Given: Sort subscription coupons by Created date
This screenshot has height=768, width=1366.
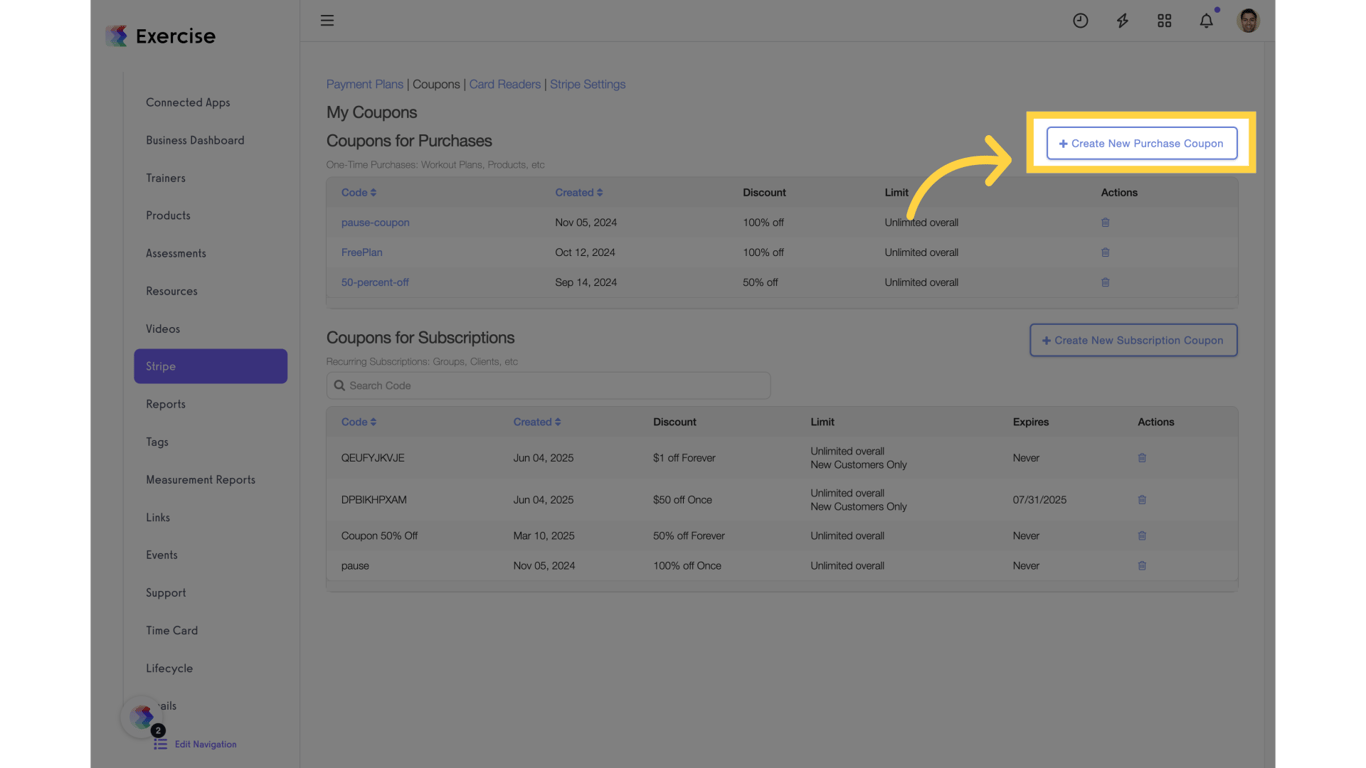Looking at the screenshot, I should (537, 422).
